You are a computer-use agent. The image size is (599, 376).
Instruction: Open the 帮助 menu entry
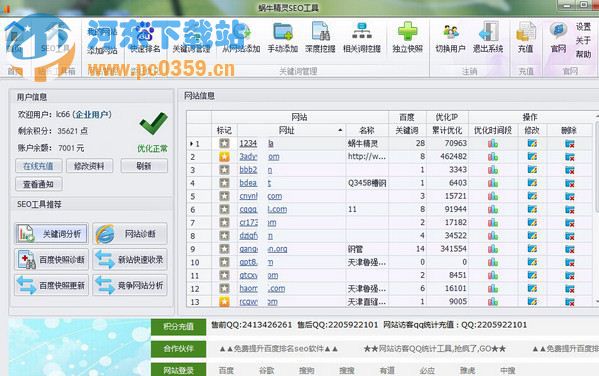pos(583,54)
